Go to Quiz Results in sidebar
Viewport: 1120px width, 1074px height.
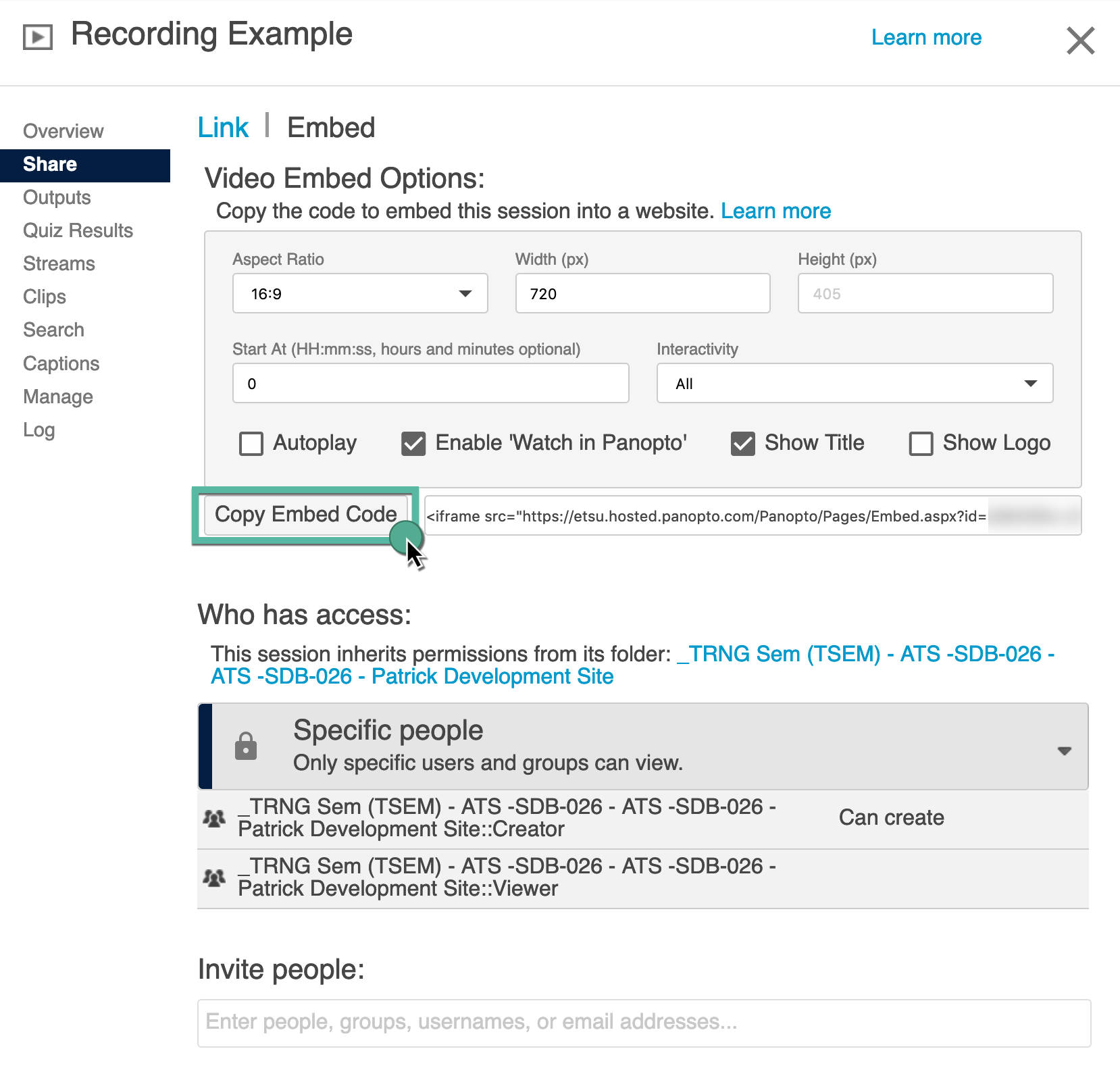[78, 230]
